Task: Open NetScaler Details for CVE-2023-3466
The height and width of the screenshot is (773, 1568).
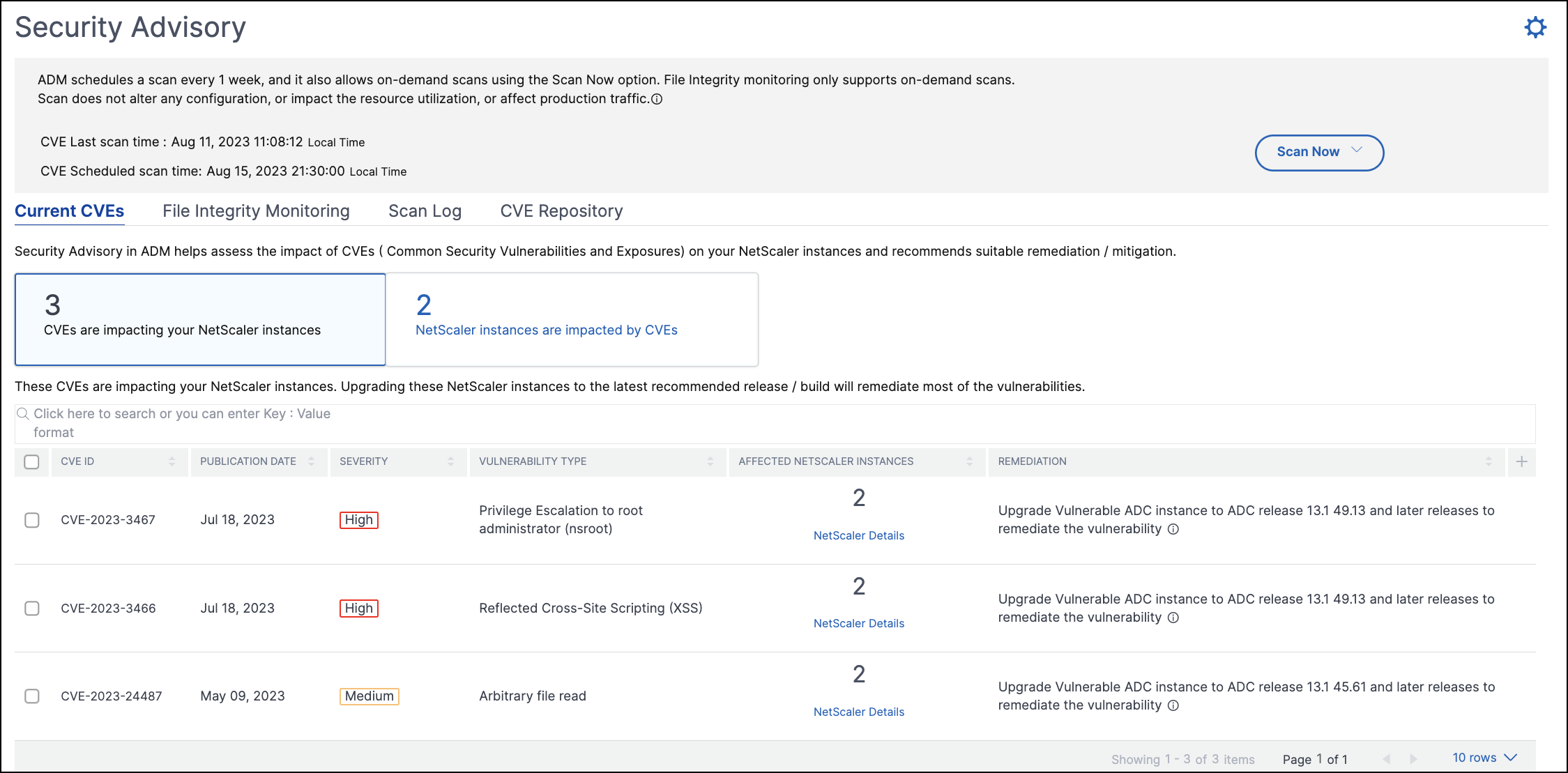Action: tap(858, 623)
